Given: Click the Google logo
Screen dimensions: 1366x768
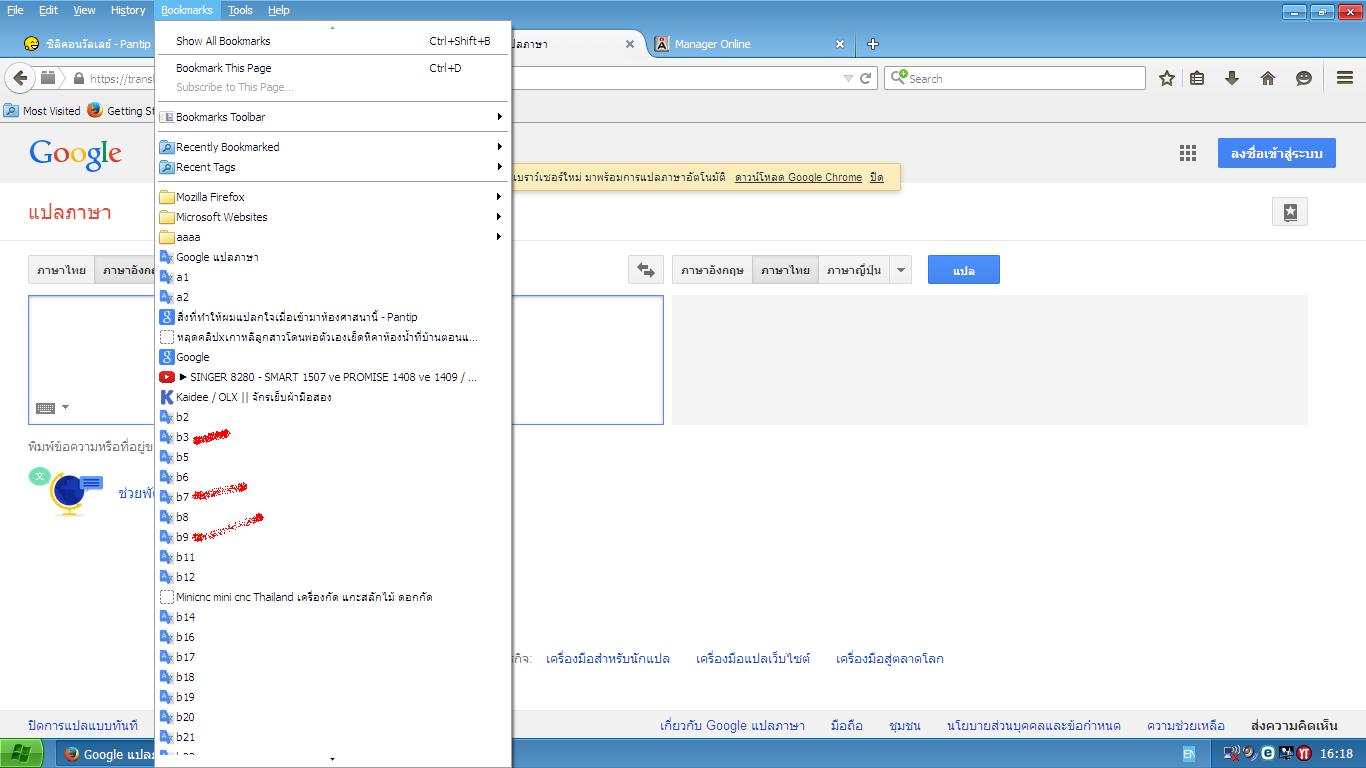Looking at the screenshot, I should point(76,154).
